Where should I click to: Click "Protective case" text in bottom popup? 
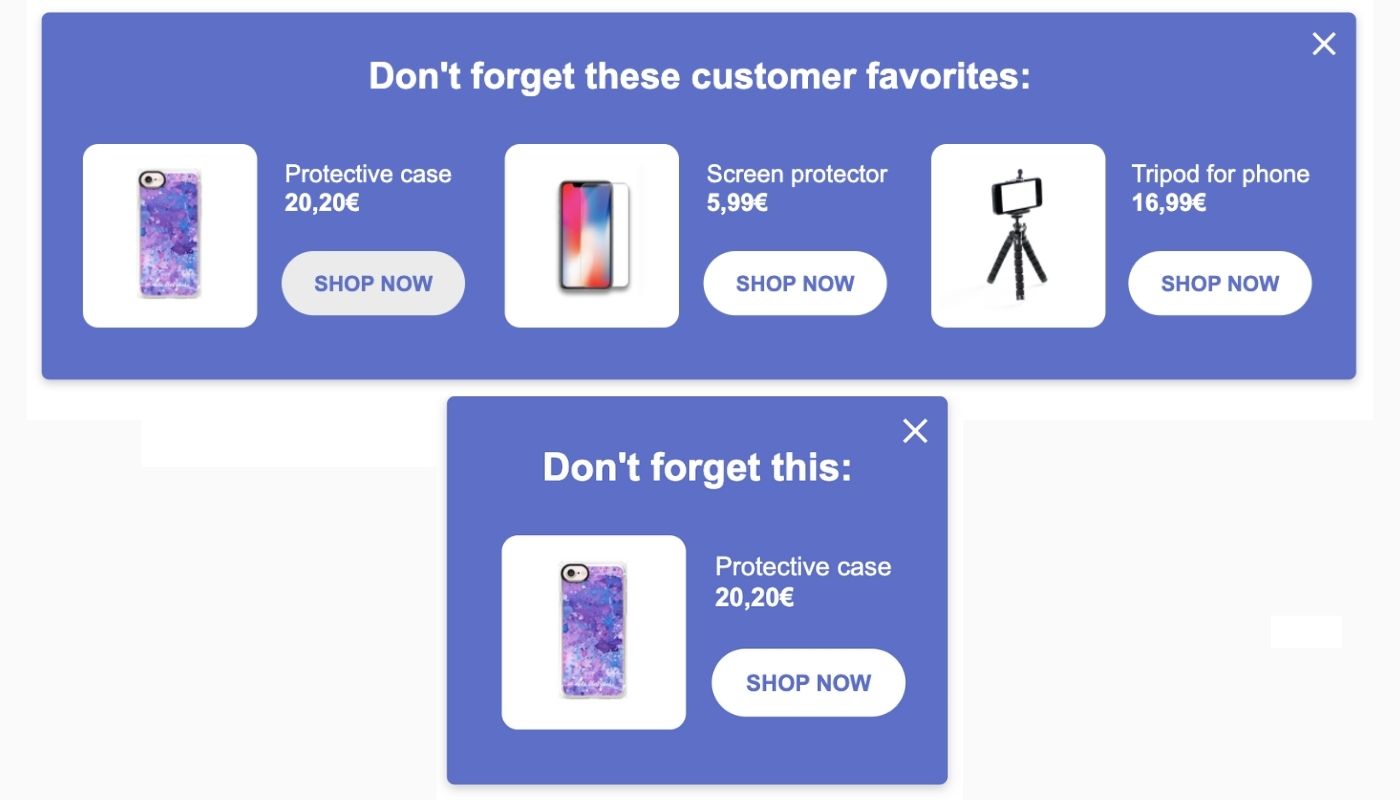tap(802, 566)
